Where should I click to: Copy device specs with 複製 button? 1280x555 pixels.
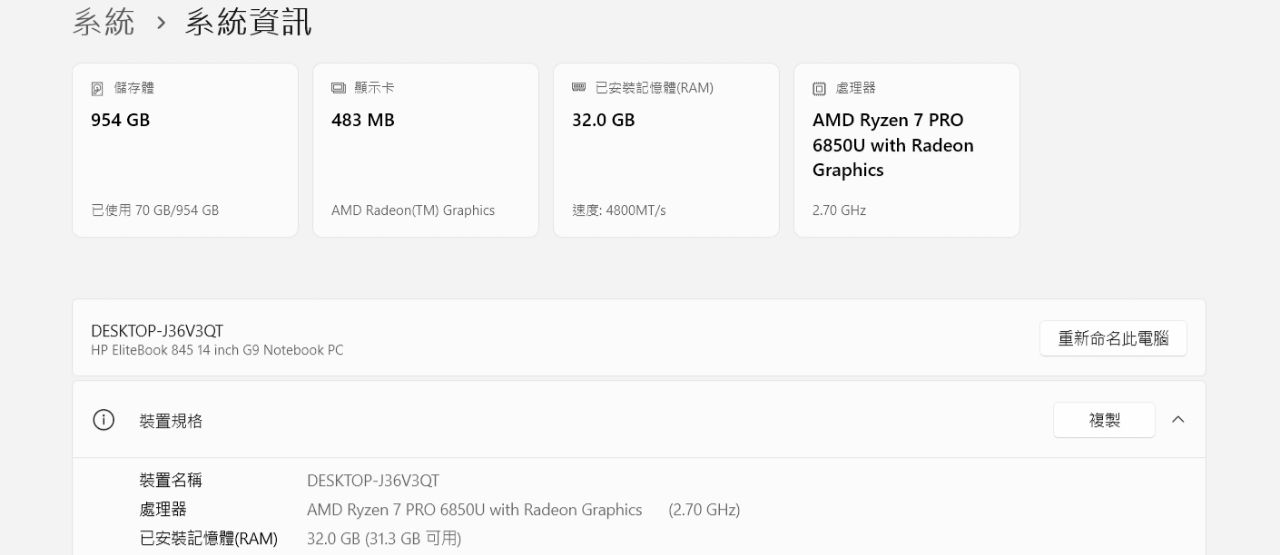[x=1104, y=420]
